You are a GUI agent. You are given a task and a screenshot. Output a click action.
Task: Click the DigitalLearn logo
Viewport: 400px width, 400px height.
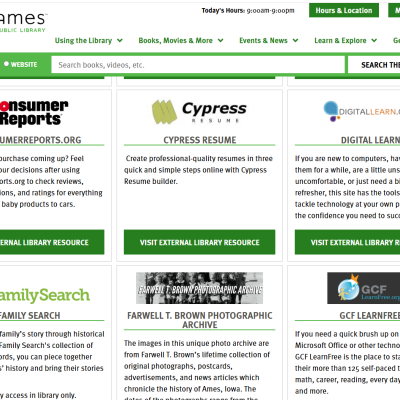pos(362,112)
